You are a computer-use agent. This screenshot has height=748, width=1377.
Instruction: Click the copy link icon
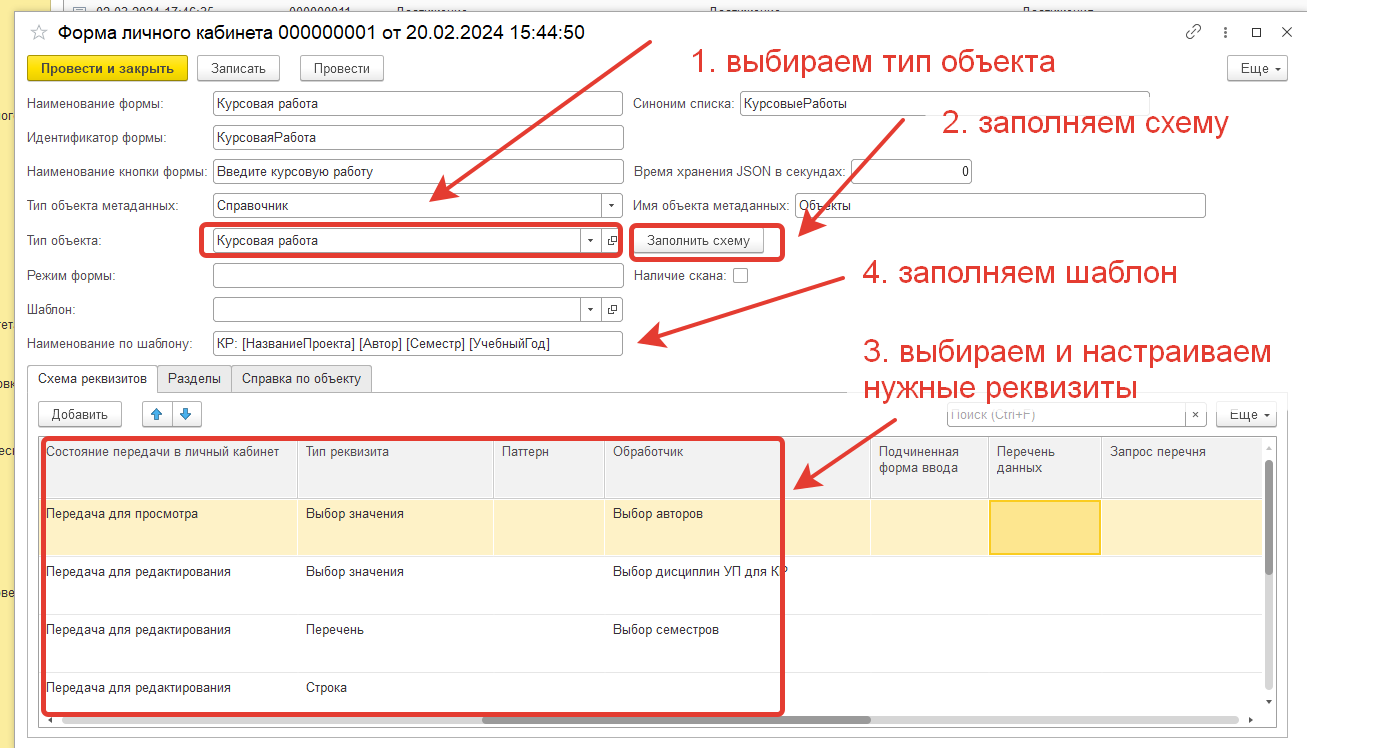pyautogui.click(x=1193, y=32)
